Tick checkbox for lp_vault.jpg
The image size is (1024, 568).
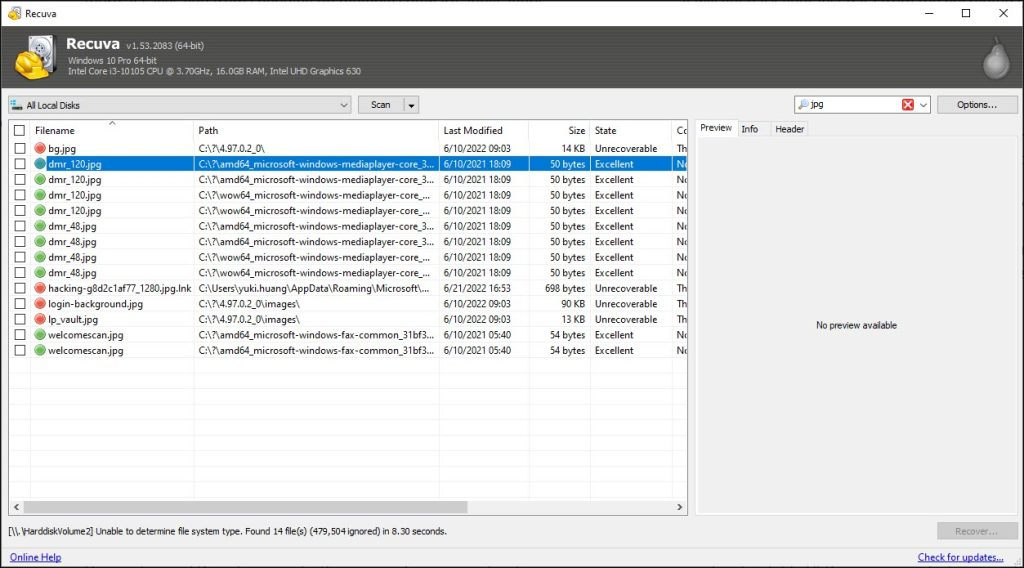coord(20,319)
